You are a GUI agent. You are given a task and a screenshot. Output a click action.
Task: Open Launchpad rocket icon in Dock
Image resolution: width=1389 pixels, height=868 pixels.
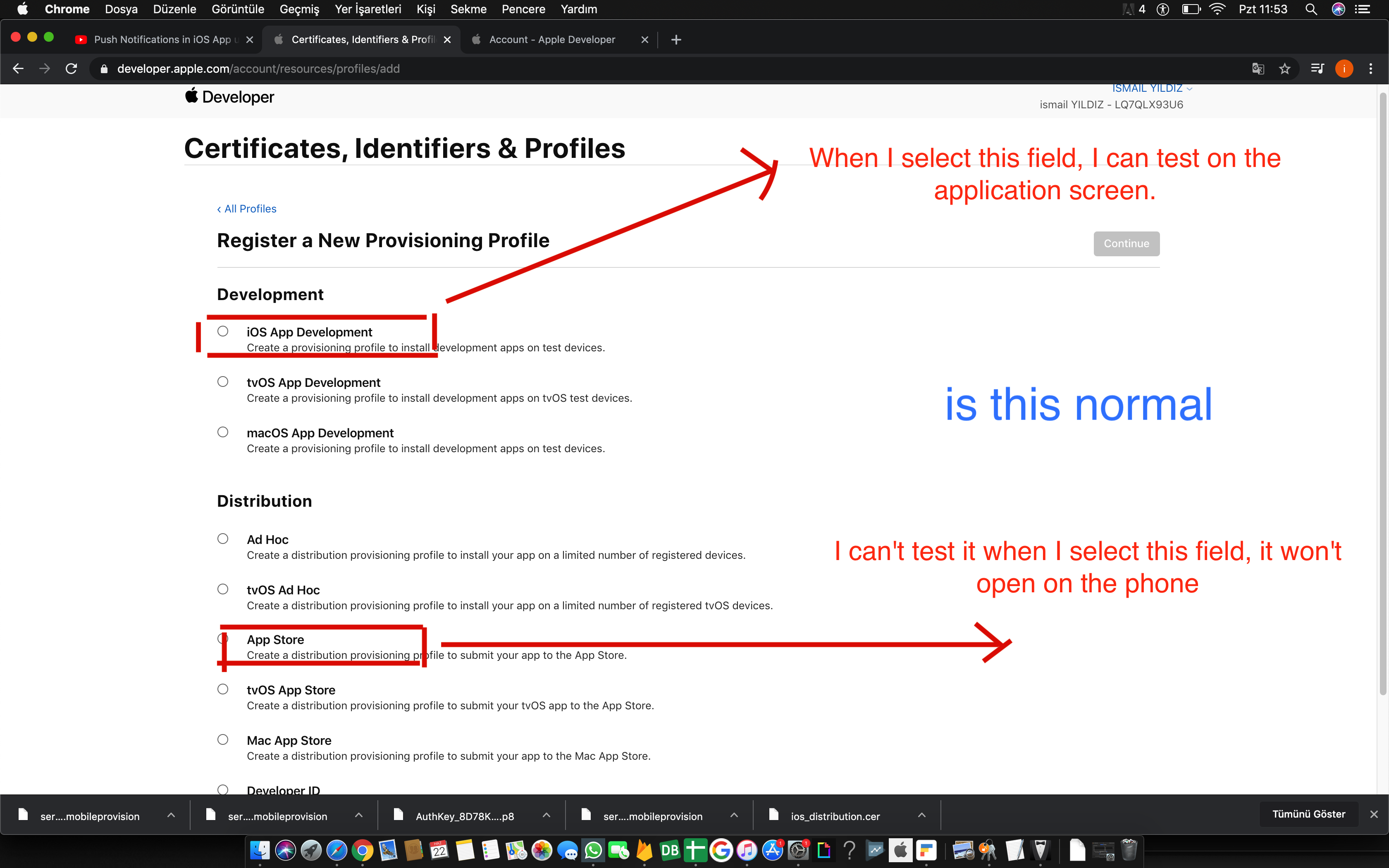(x=311, y=850)
